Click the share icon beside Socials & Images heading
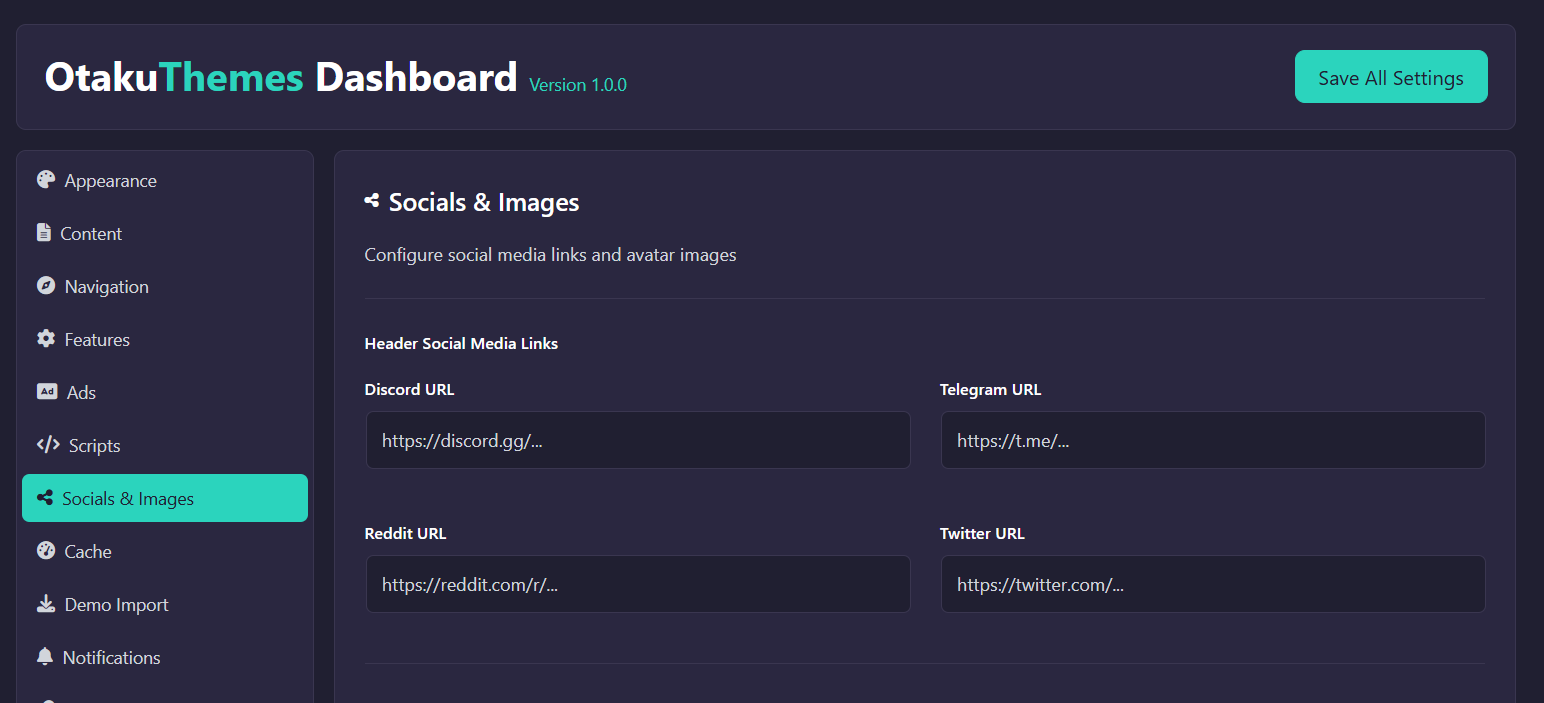The height and width of the screenshot is (703, 1544). click(372, 201)
